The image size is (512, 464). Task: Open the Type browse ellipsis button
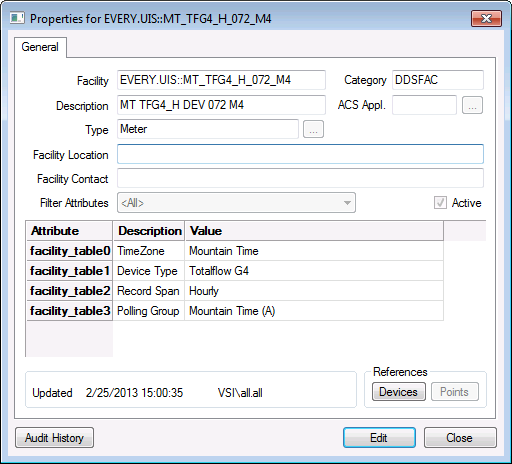(x=313, y=129)
